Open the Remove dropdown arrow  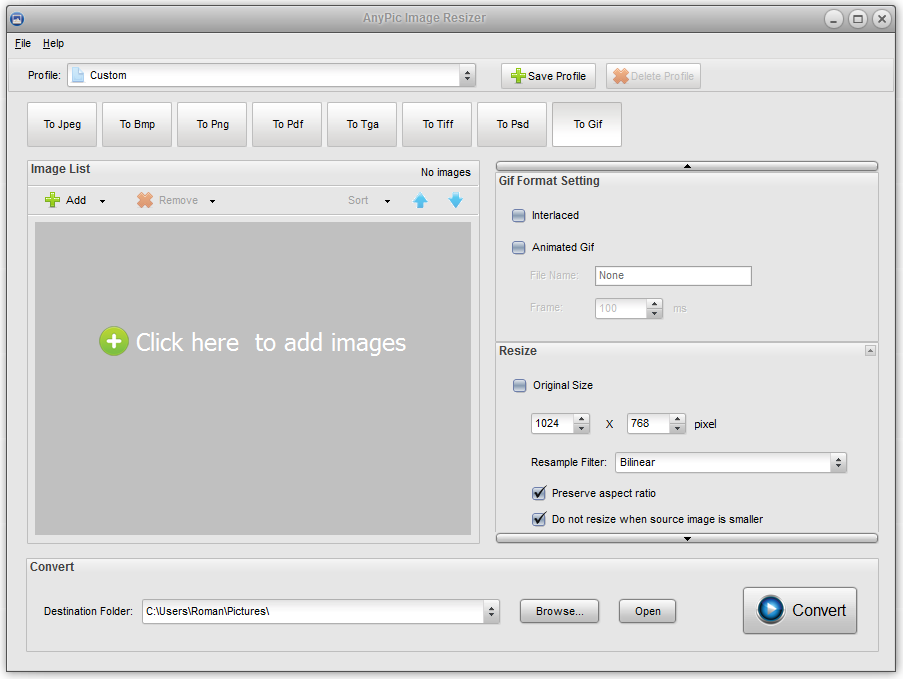[213, 201]
